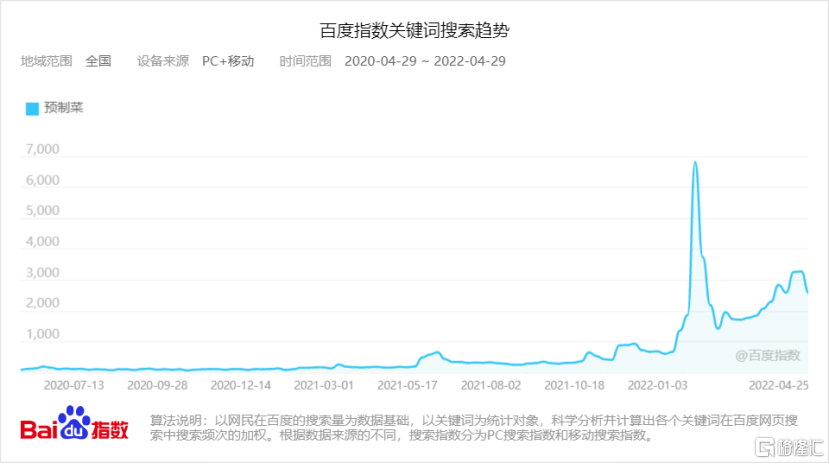Screen dimensions: 830x464
Task: Select the 全国 region value
Action: coord(98,61)
